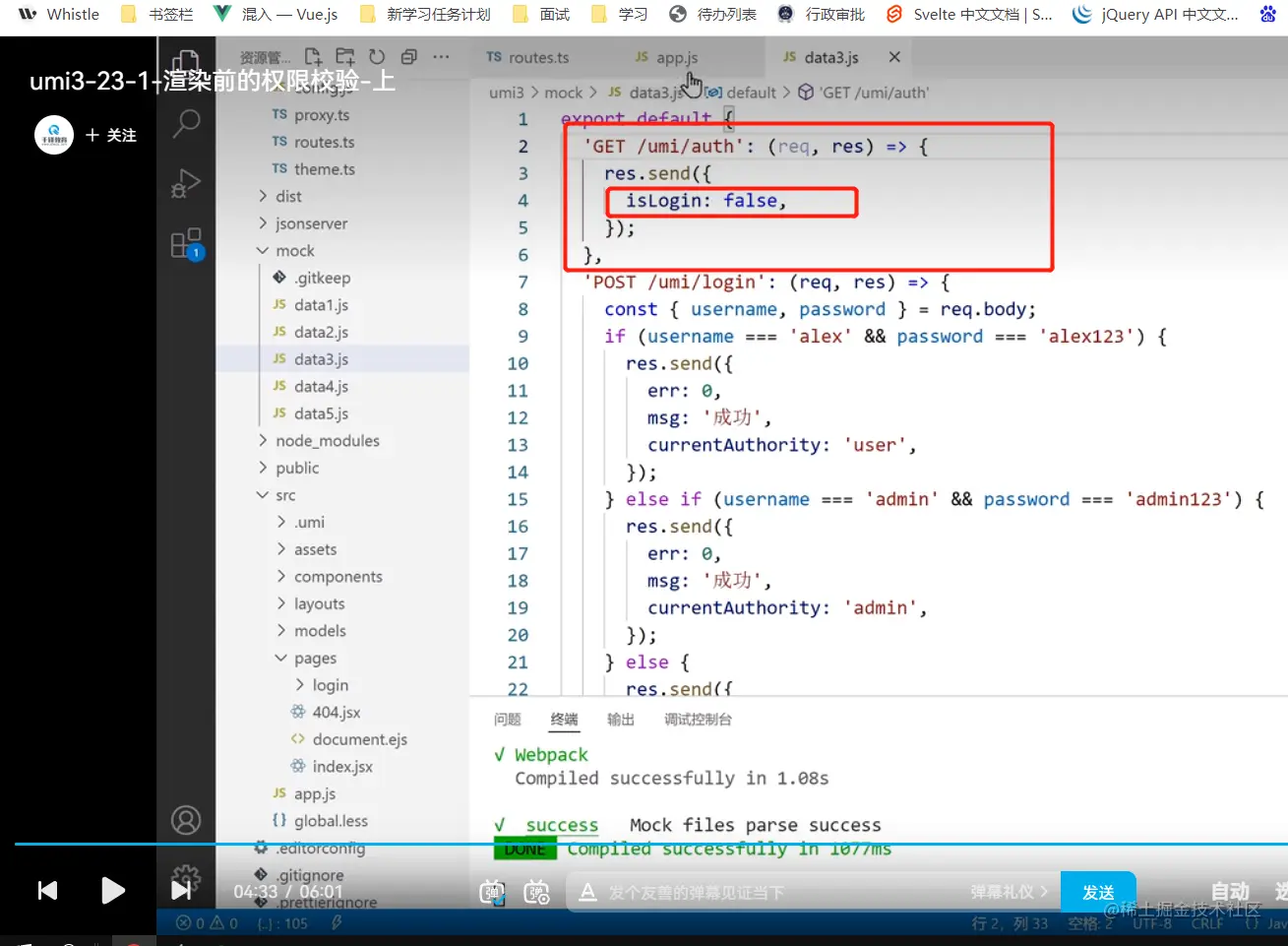Image resolution: width=1288 pixels, height=946 pixels.
Task: Refresh the explorer file tree
Action: tap(377, 57)
